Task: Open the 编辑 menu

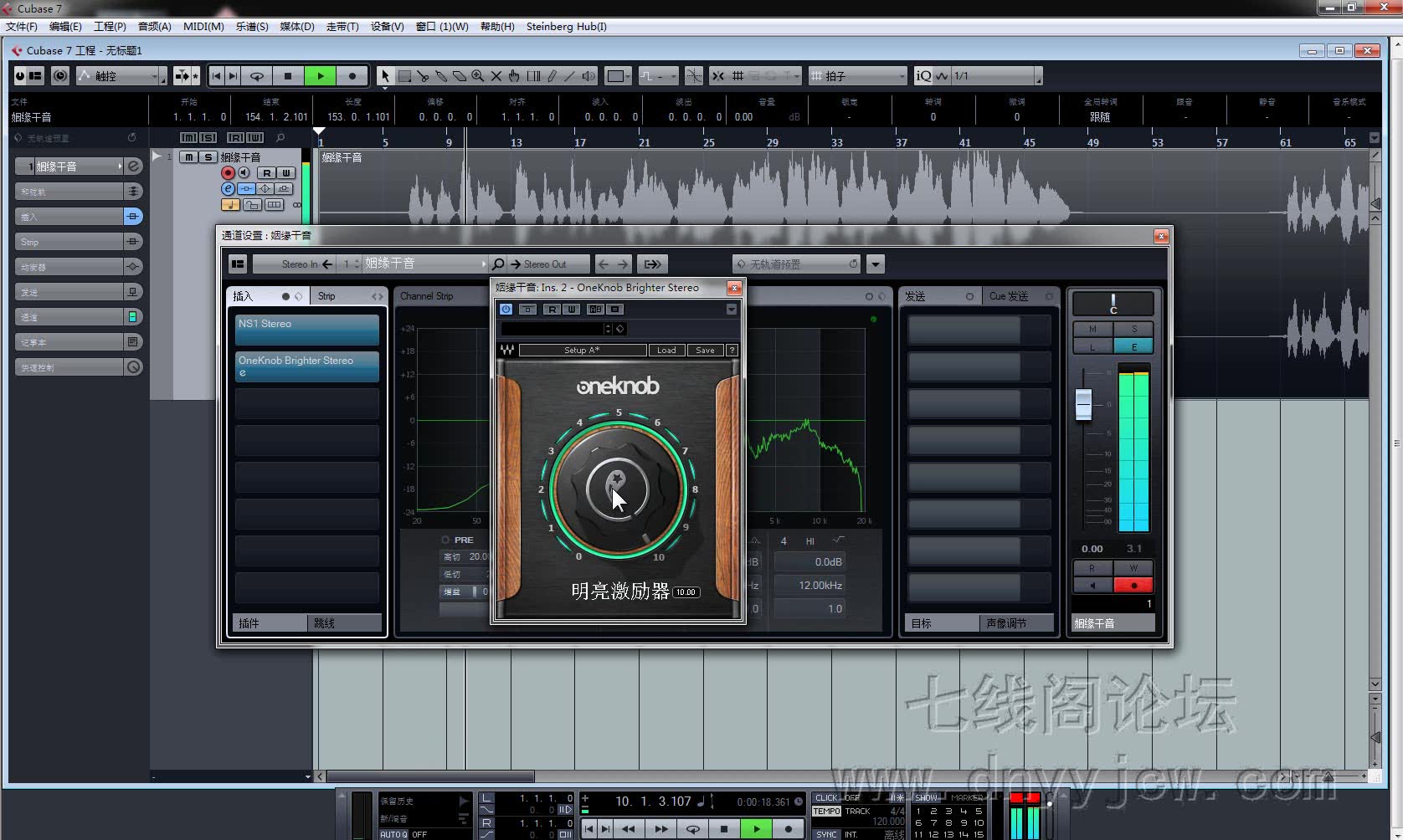Action: (x=65, y=27)
